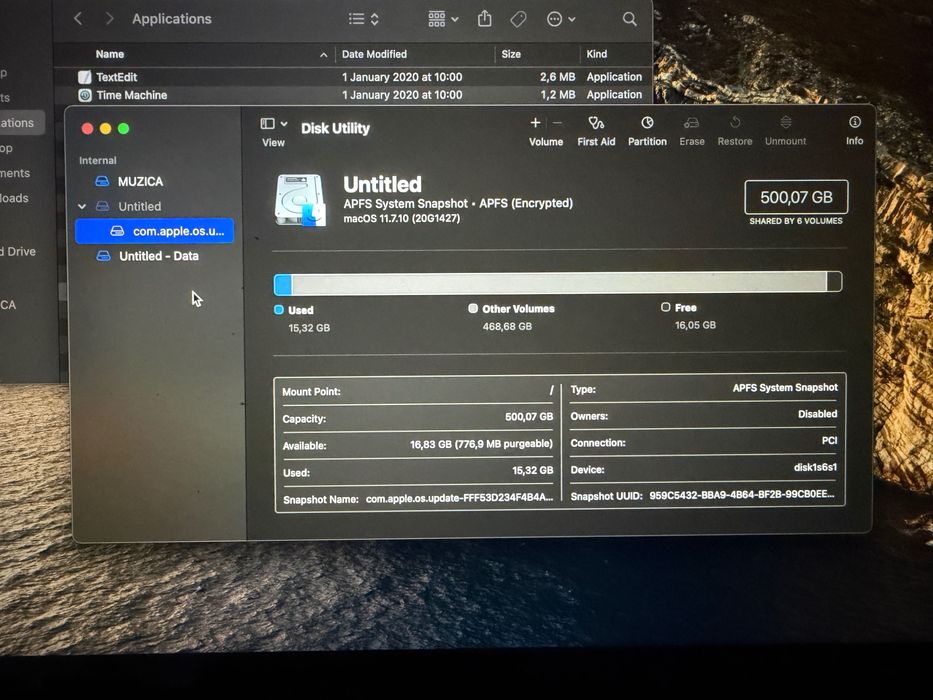Click the Unmount toolbar icon
This screenshot has width=933, height=700.
[785, 122]
